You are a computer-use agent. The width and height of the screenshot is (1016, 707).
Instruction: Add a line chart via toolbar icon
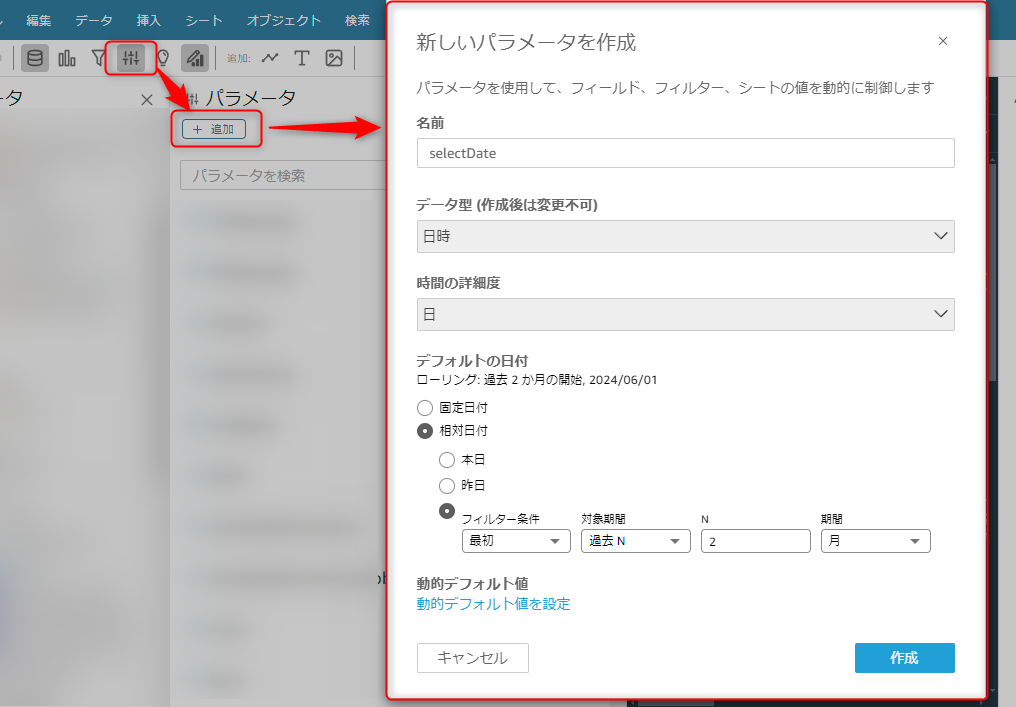(270, 58)
